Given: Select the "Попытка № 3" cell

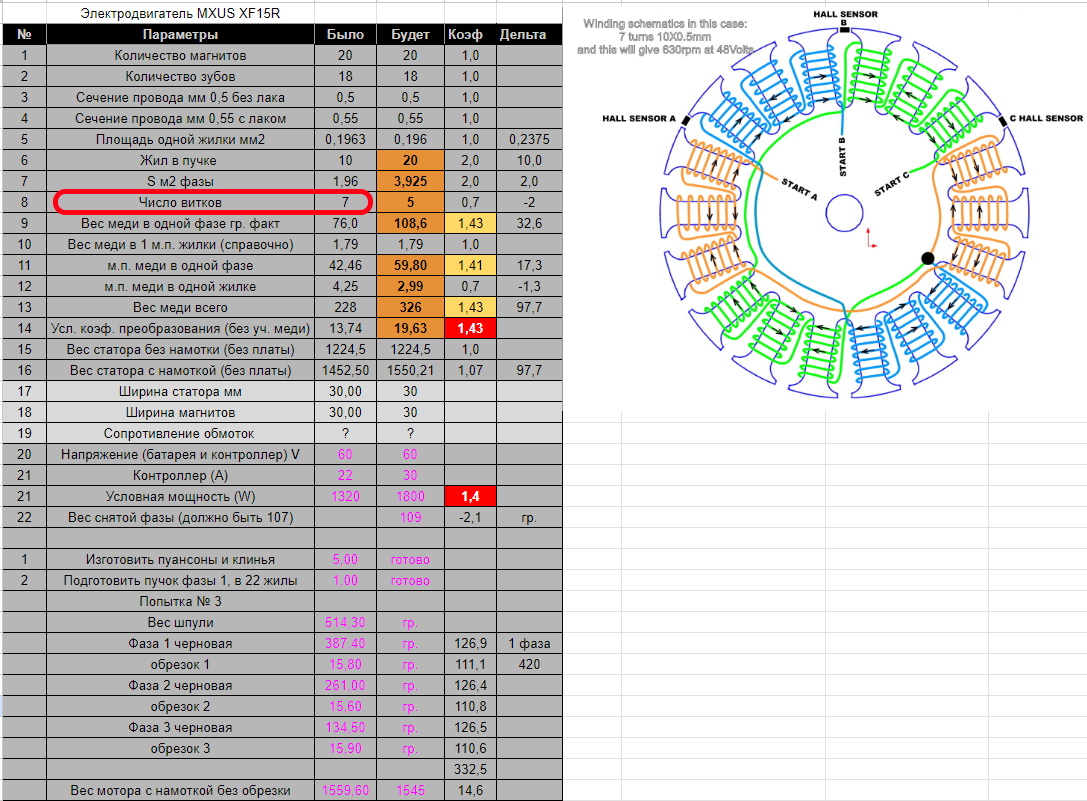Looking at the screenshot, I should tap(180, 601).
